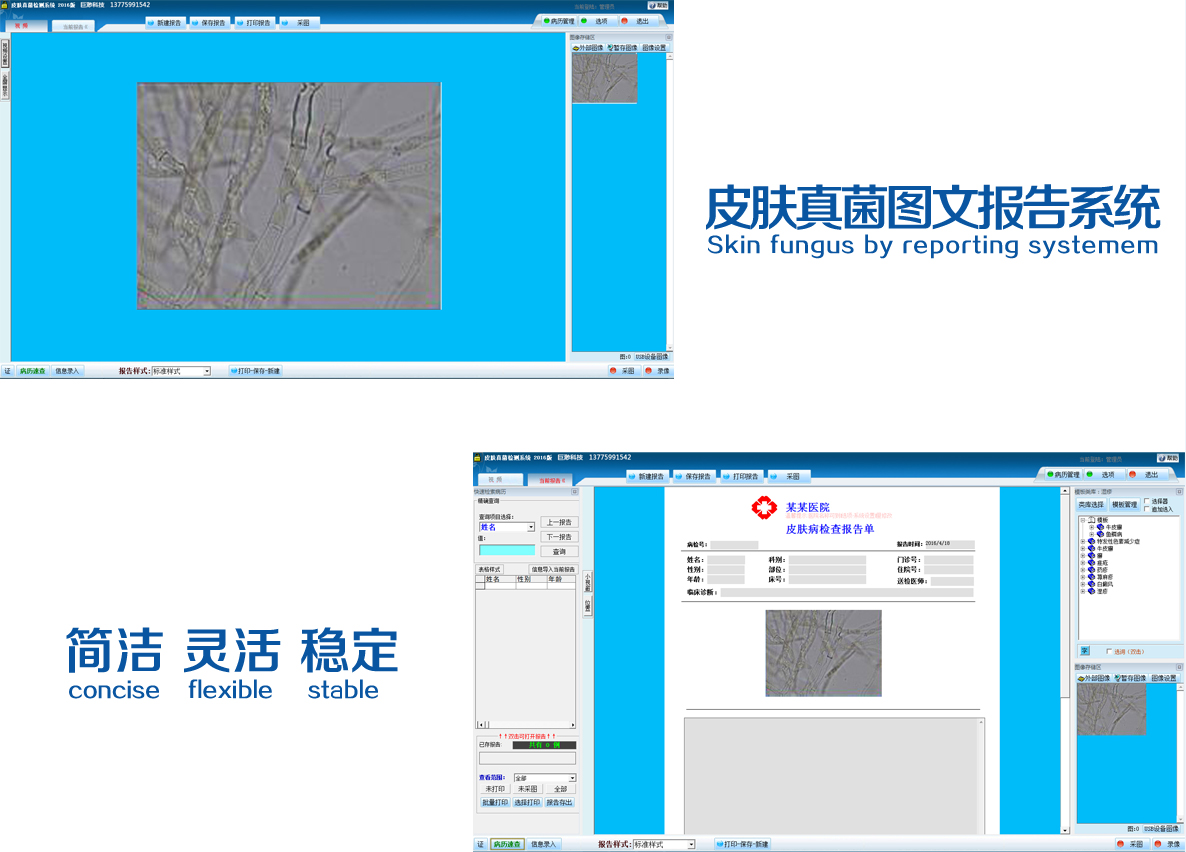
Task: Click 外部图像 in the upper window's image panel
Action: pos(588,47)
